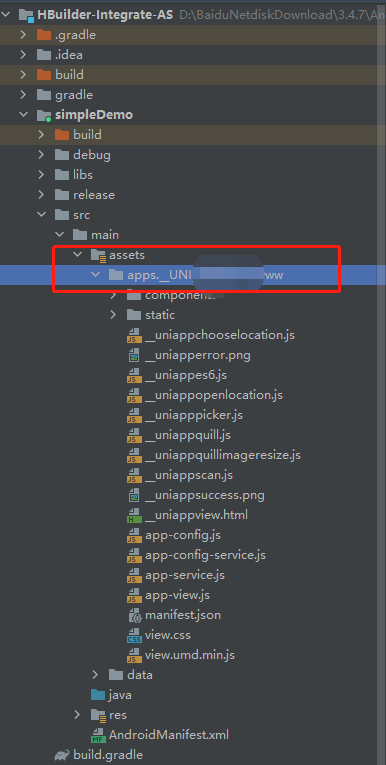Select the simpleDemo module row
The height and width of the screenshot is (765, 386).
[x=193, y=115]
